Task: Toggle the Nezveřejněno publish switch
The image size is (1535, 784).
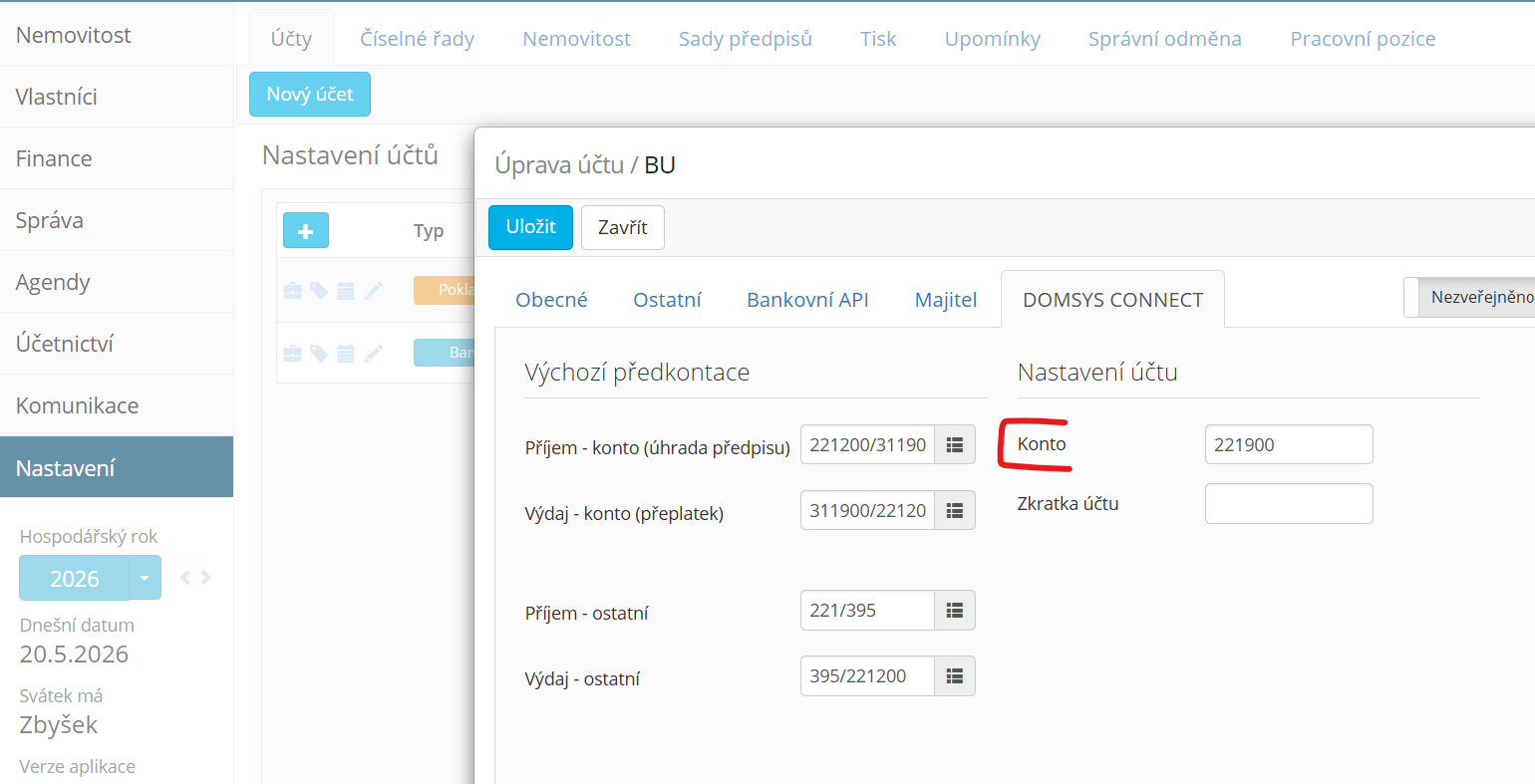Action: pyautogui.click(x=1469, y=297)
